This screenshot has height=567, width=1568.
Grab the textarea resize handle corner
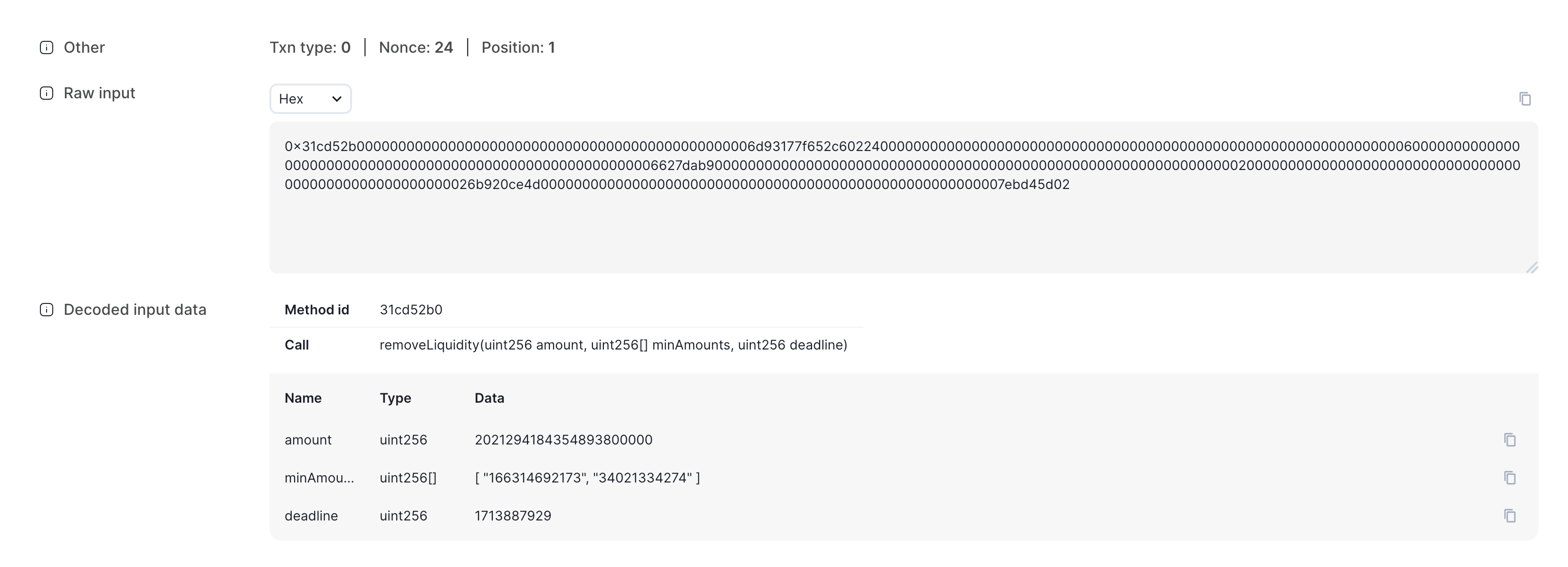coord(1531,267)
